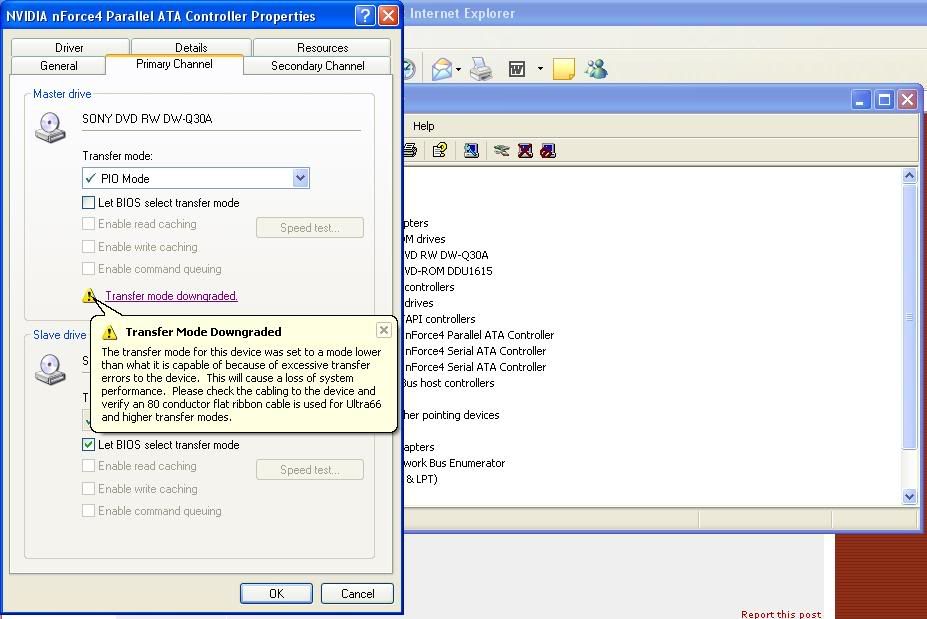Image resolution: width=927 pixels, height=619 pixels.
Task: Toggle master Enable read caching checkbox
Action: click(88, 224)
